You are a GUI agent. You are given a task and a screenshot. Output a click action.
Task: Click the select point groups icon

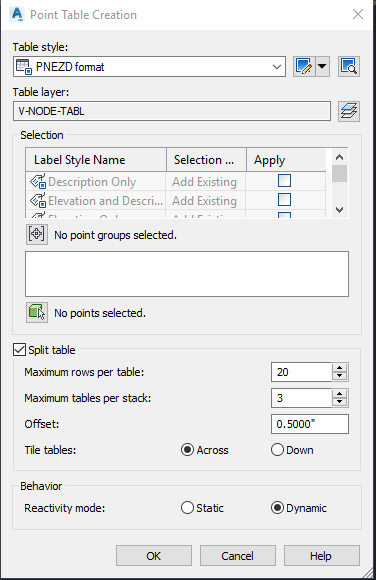pos(37,235)
